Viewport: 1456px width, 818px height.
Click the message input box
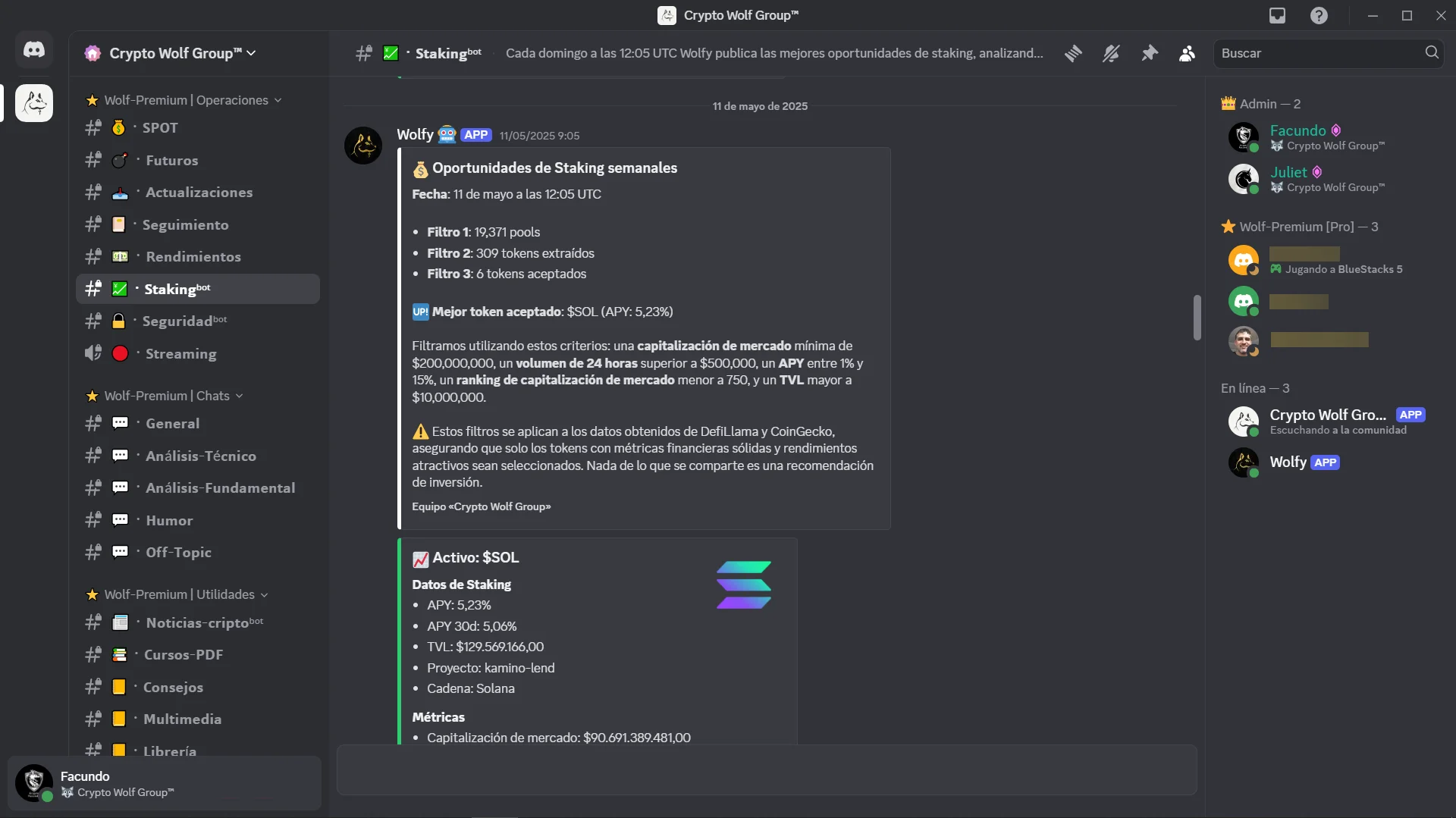click(767, 770)
